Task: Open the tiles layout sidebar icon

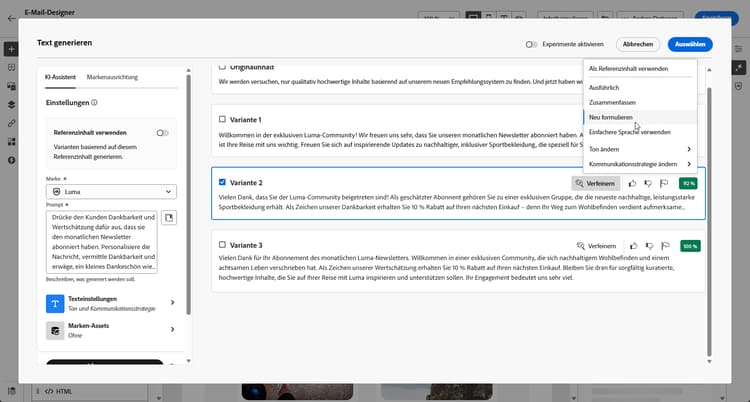Action: point(11,142)
